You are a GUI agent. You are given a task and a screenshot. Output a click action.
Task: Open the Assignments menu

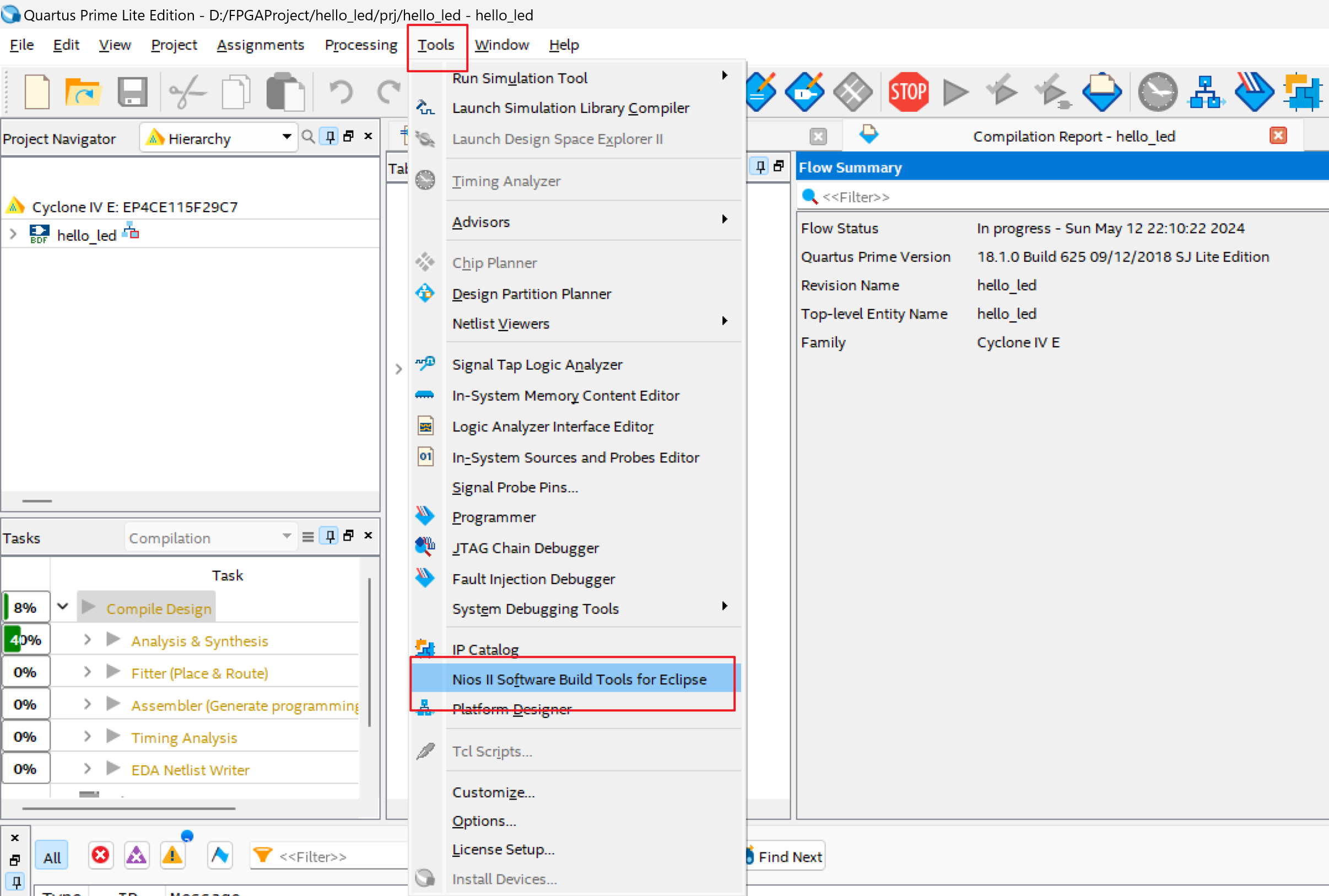(260, 45)
